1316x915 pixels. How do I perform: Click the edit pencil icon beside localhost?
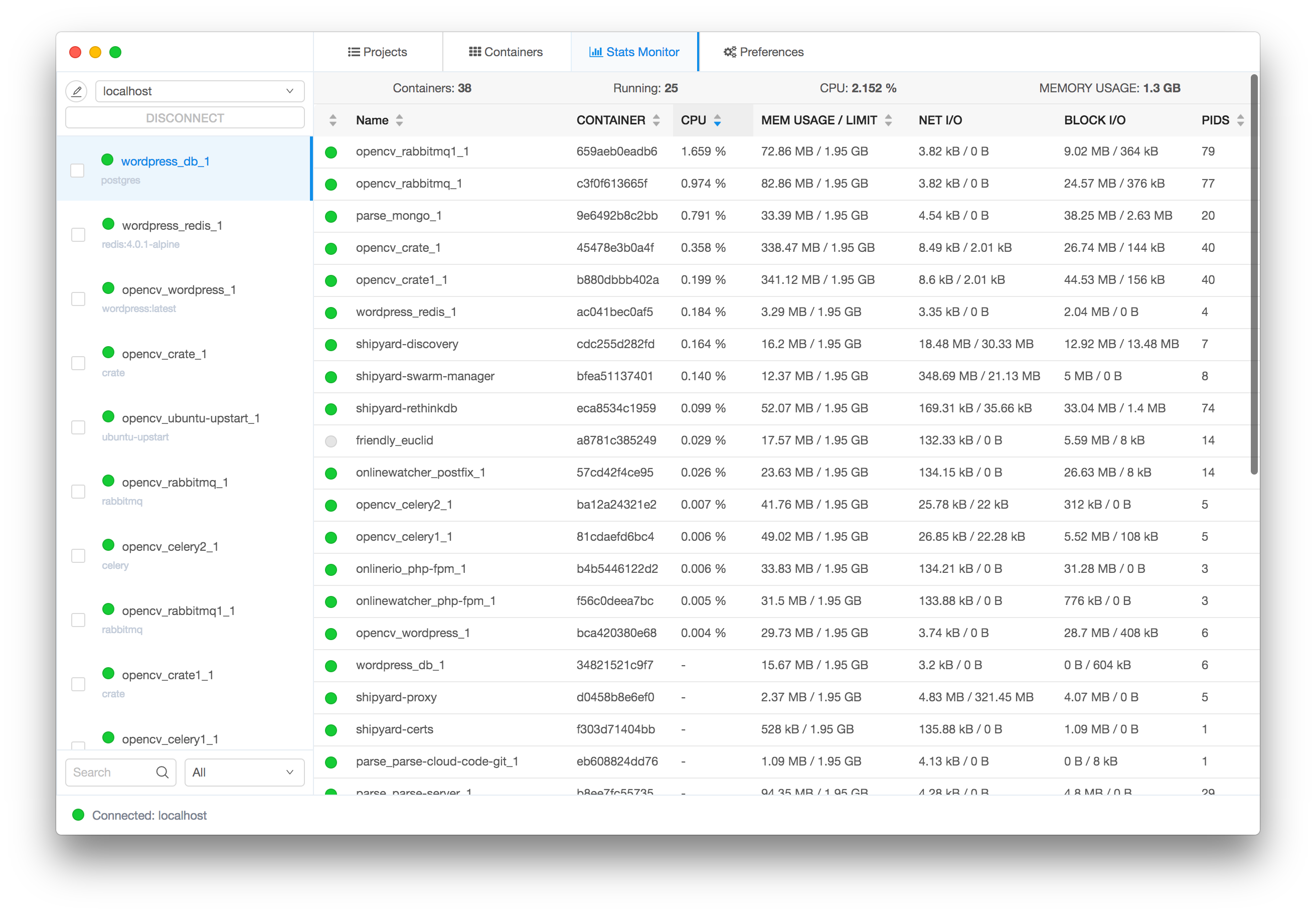click(76, 91)
